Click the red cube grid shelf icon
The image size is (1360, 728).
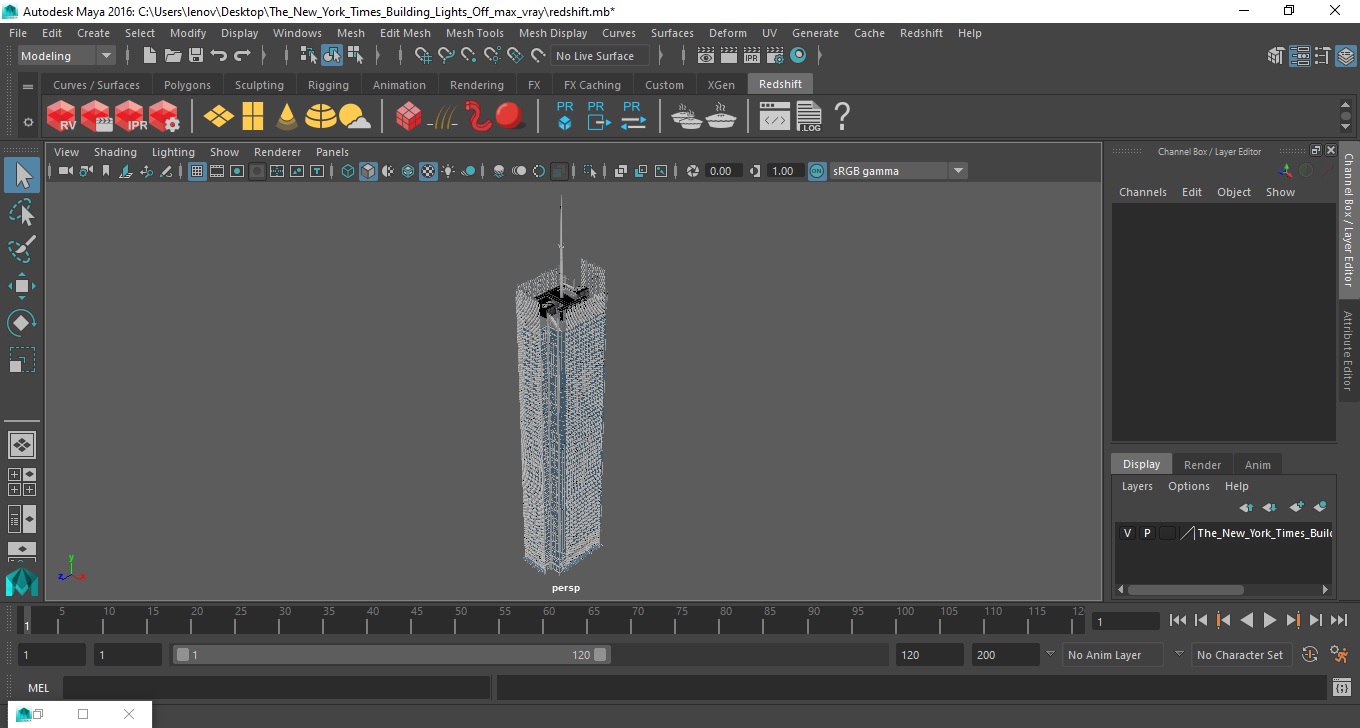(x=408, y=117)
